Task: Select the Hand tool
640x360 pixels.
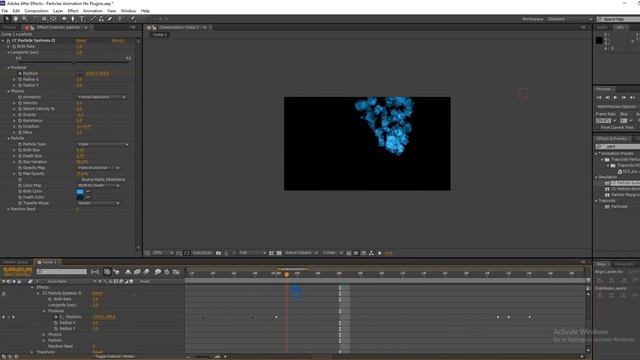Action: click(x=16, y=19)
